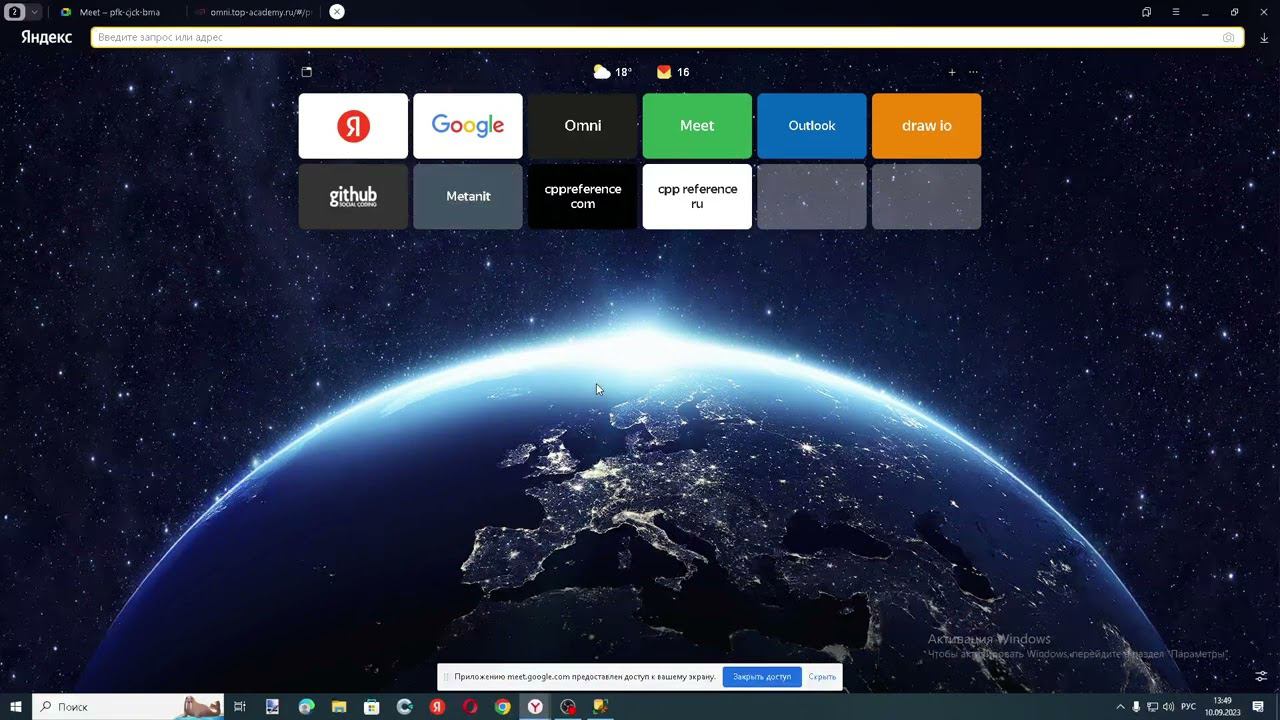Click Закрыть доступ button
Screen dimensions: 1280x720
tap(762, 677)
